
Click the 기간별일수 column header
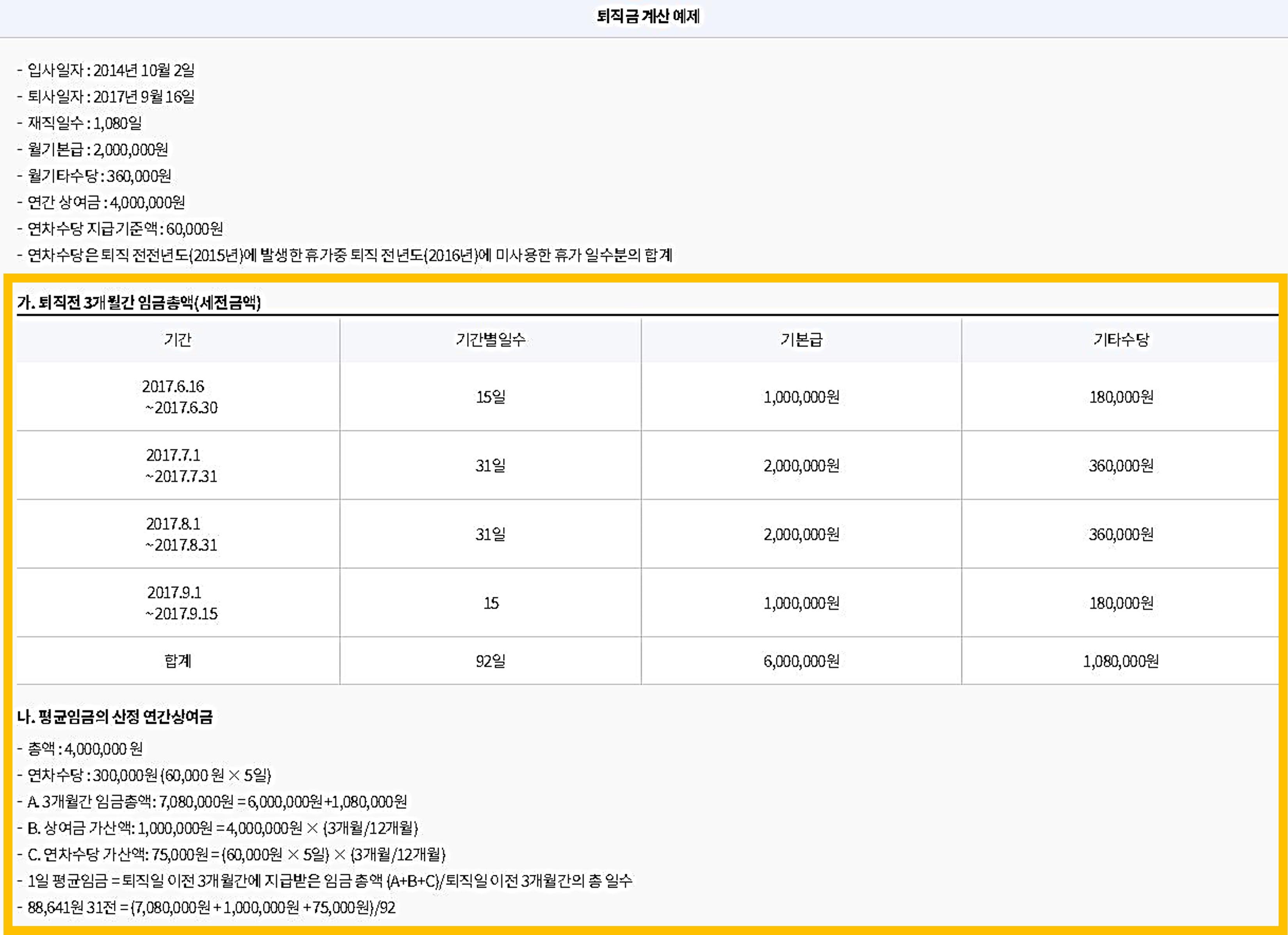pos(491,340)
